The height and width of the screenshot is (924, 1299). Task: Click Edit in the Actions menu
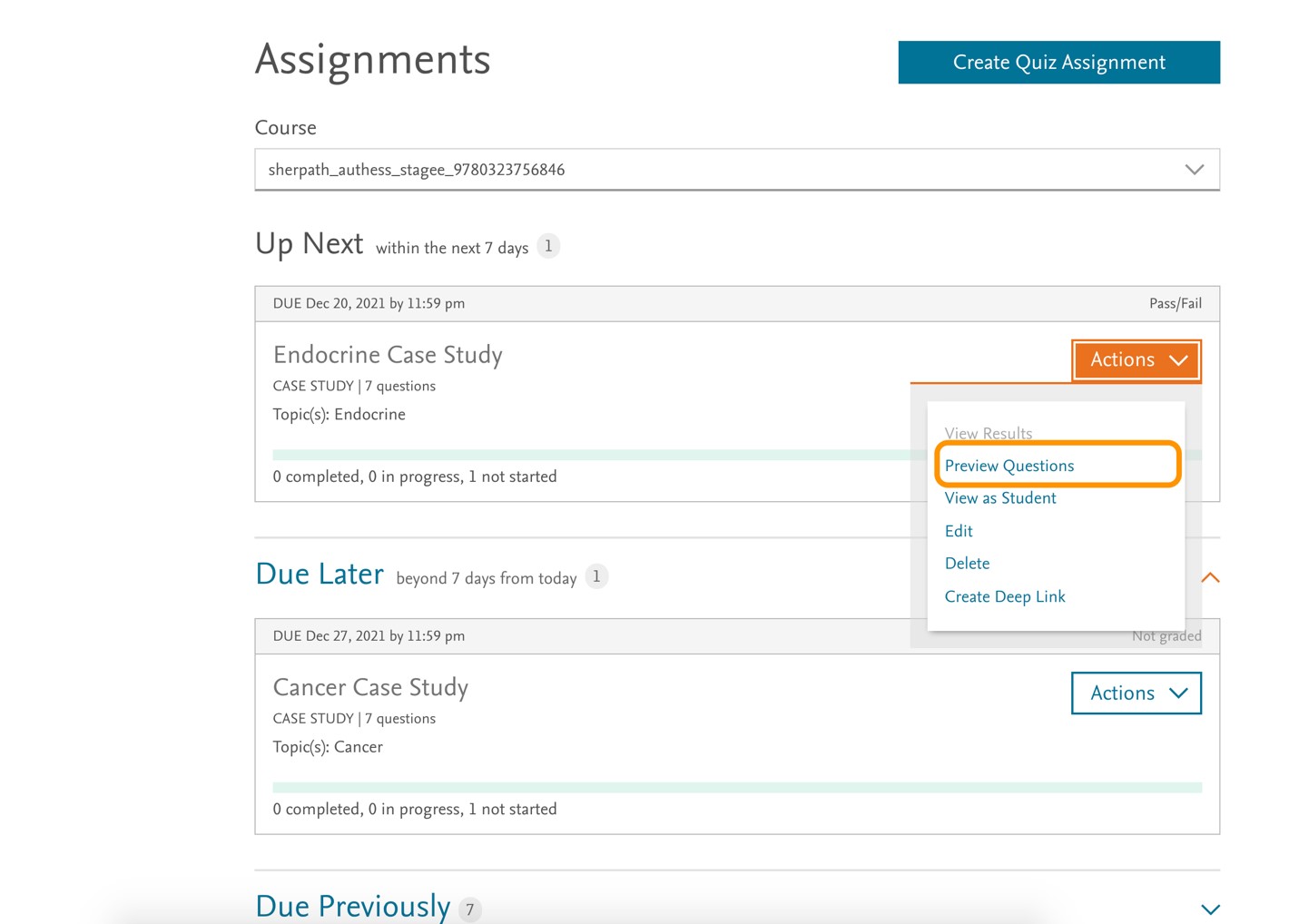click(958, 531)
